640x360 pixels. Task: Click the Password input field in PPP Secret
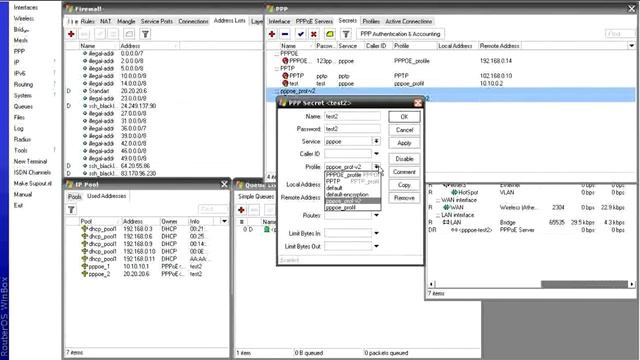click(x=352, y=129)
